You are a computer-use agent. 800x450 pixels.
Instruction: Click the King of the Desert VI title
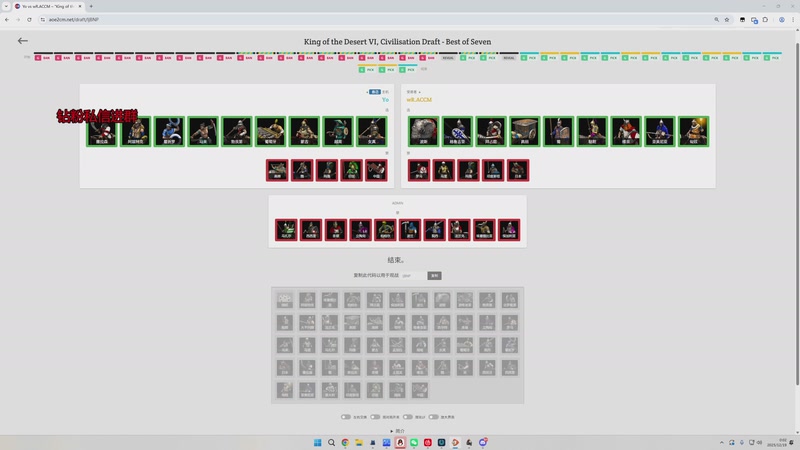coord(397,42)
